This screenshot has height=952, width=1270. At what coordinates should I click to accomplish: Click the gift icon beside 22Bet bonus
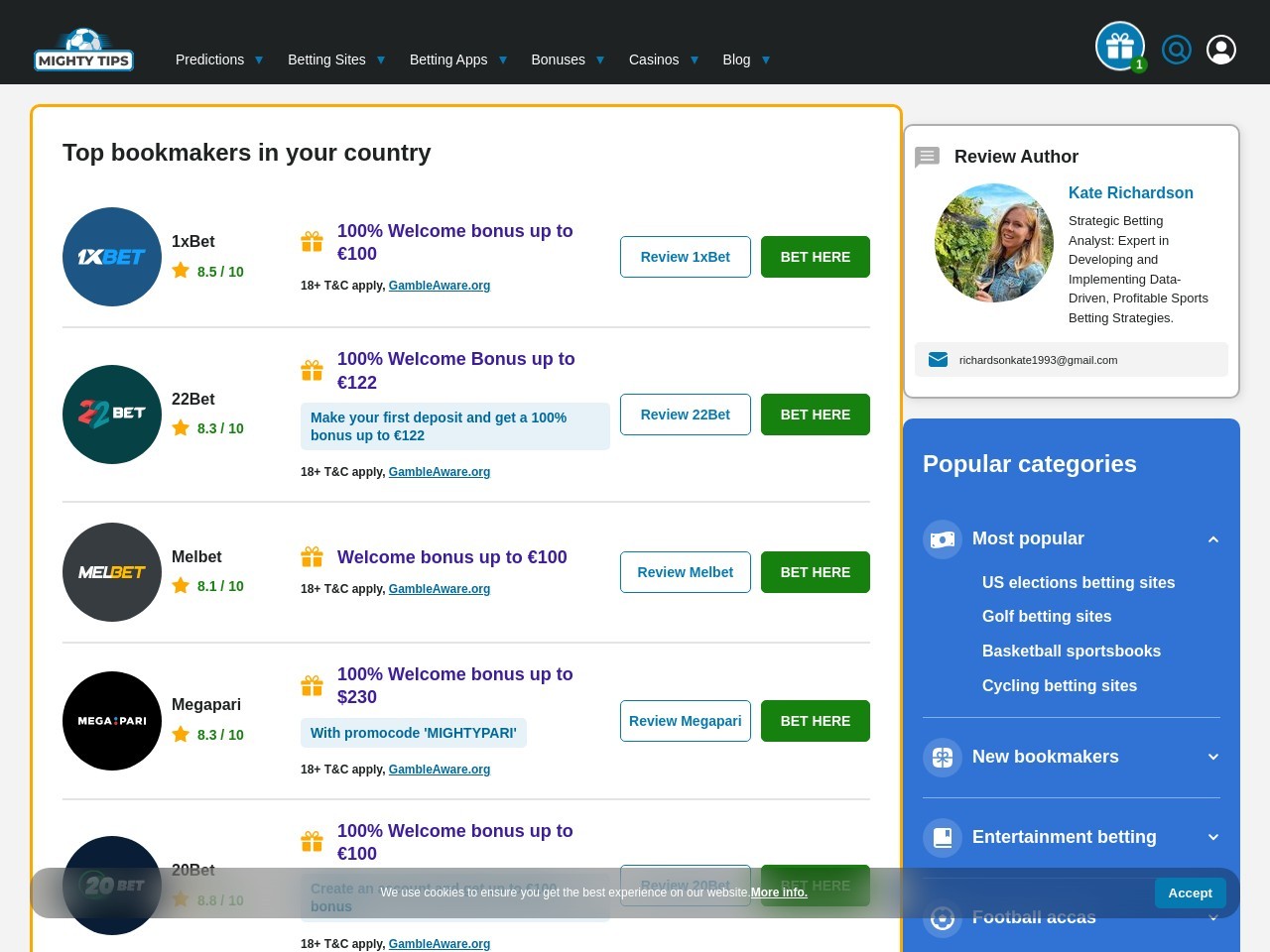pos(312,371)
